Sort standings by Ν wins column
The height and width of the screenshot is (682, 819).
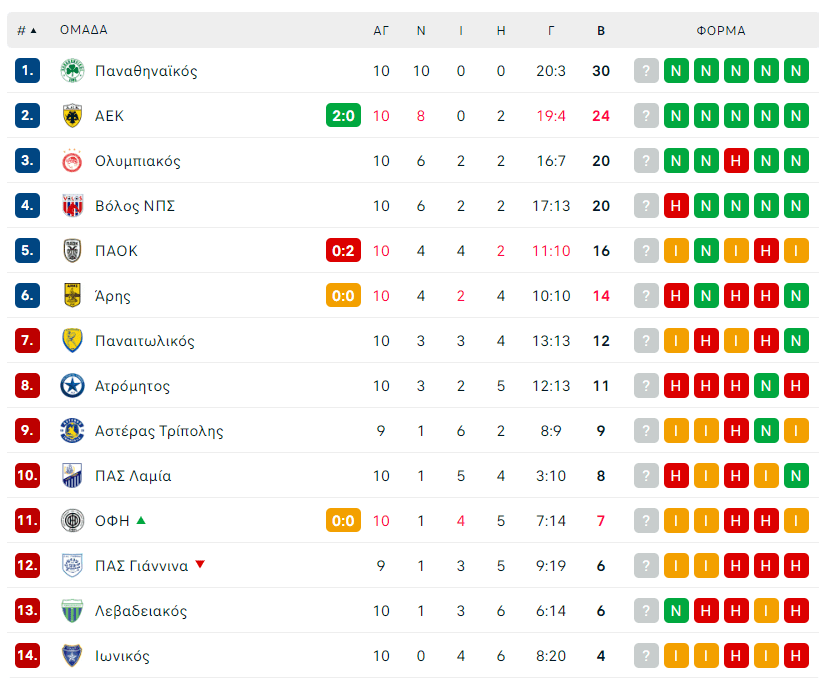421,30
